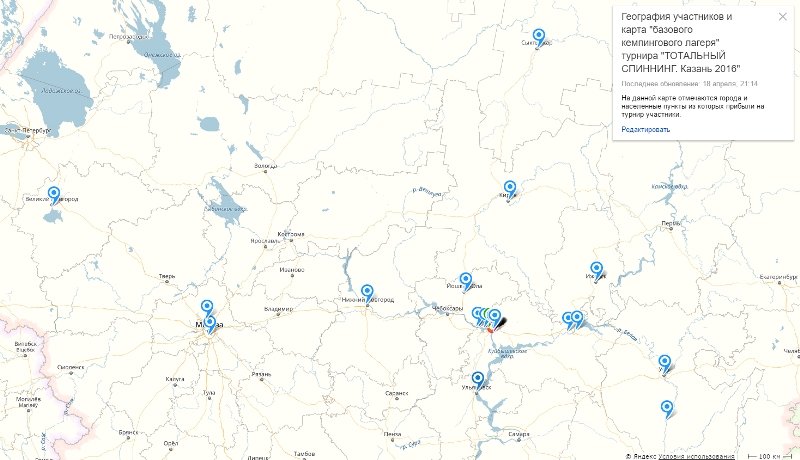Click the Самара city label
800x460 pixels.
click(518, 434)
